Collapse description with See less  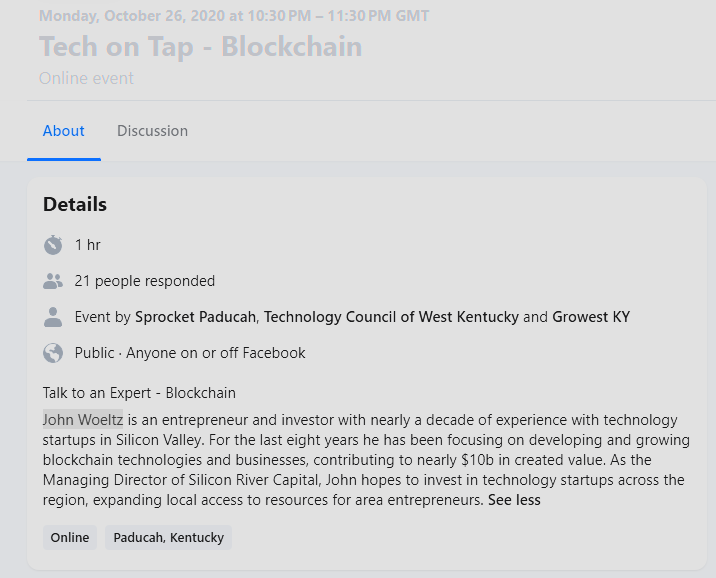click(514, 500)
